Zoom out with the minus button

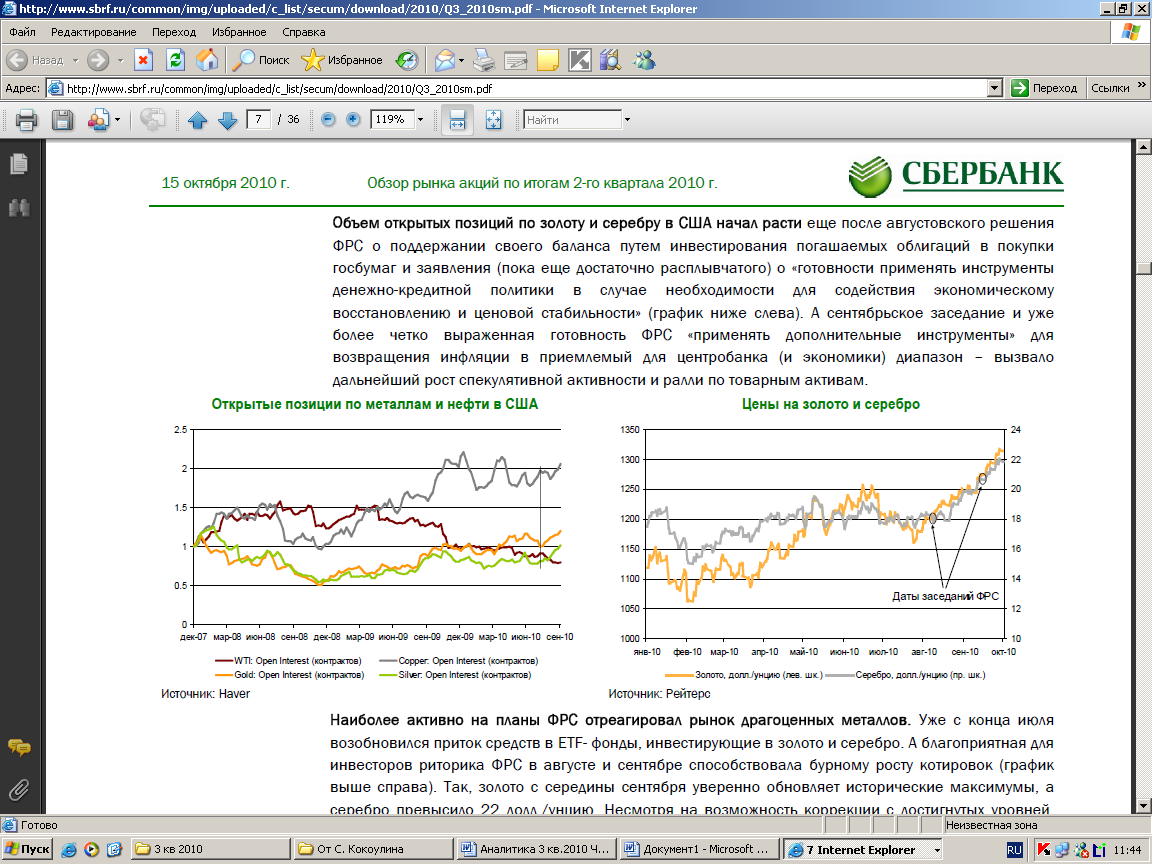click(328, 120)
